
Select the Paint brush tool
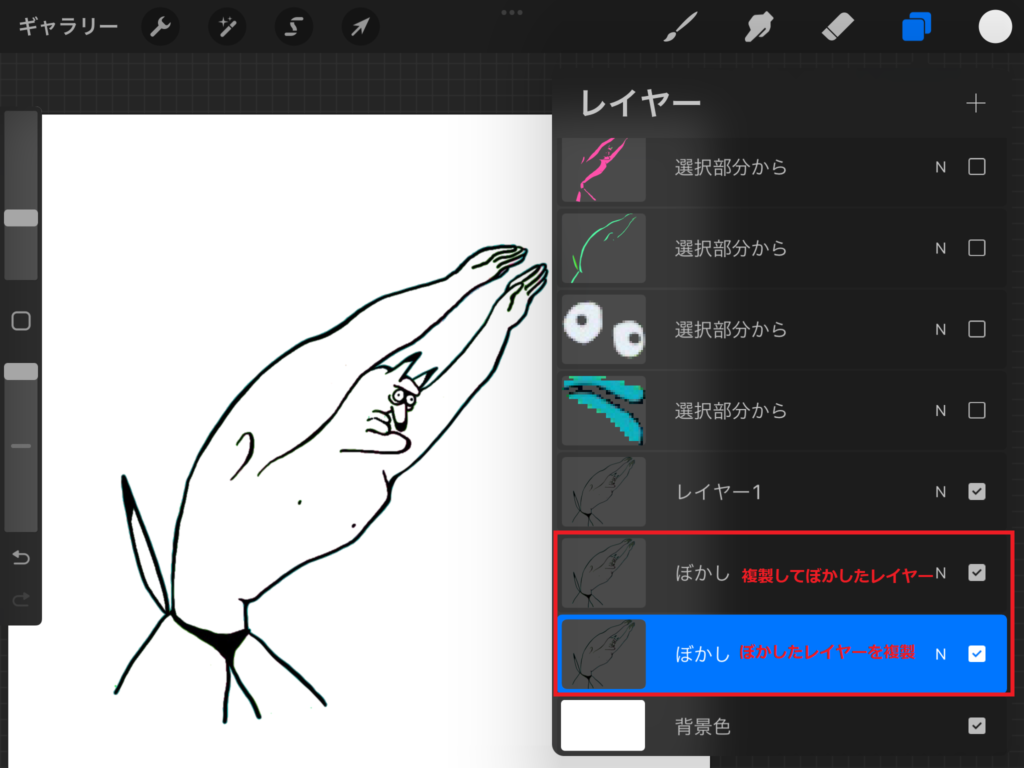pos(680,27)
